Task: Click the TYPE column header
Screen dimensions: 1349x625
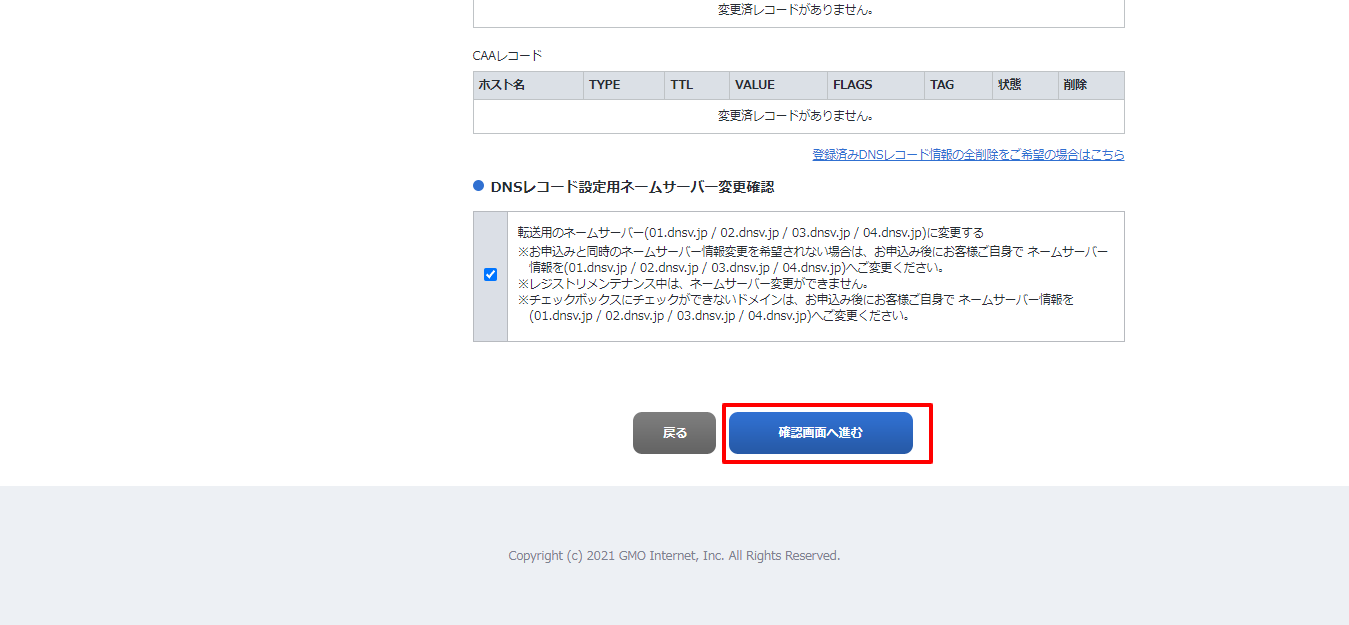Action: 605,85
